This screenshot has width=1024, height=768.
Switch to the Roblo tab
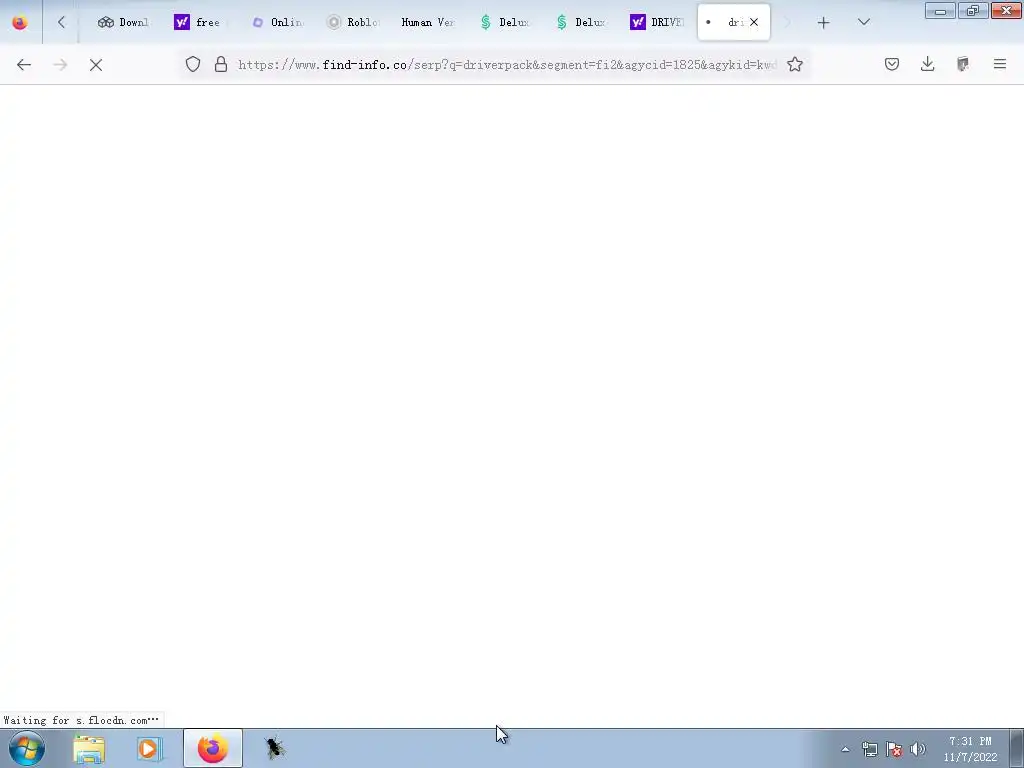(x=353, y=22)
